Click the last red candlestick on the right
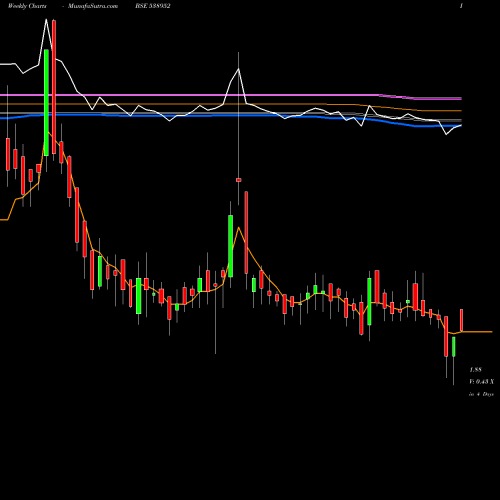The width and height of the screenshot is (500, 500). tap(462, 320)
